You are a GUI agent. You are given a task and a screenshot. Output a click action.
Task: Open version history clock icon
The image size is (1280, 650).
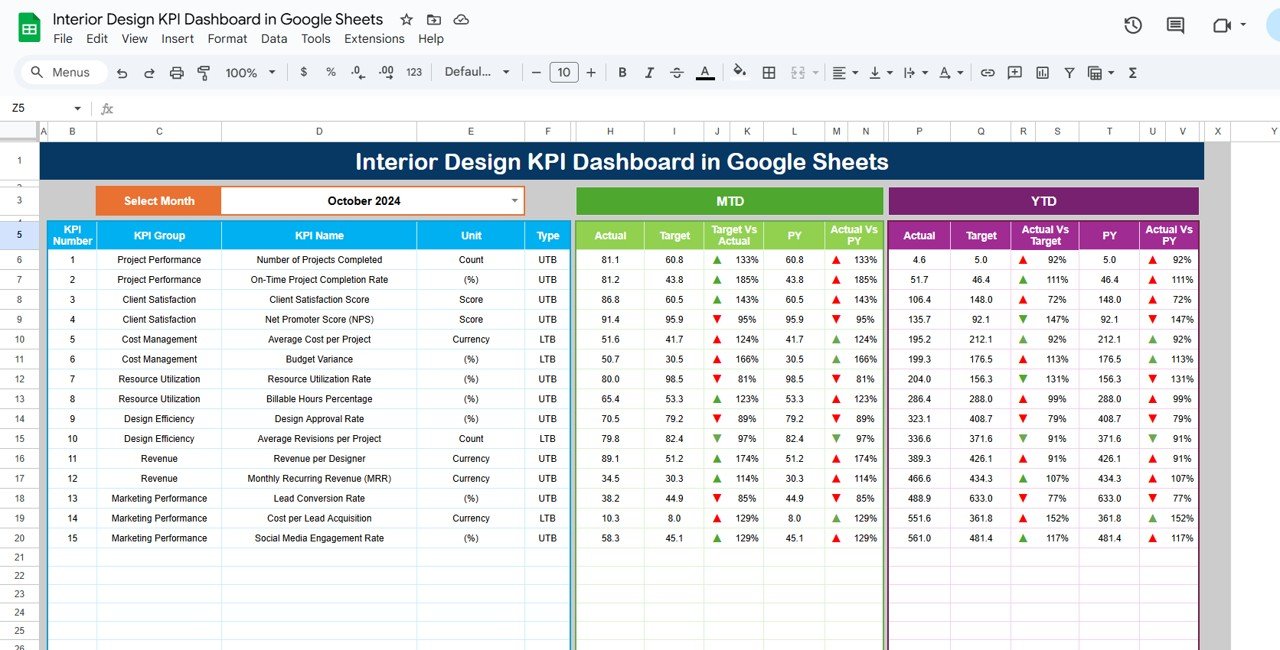[x=1133, y=26]
